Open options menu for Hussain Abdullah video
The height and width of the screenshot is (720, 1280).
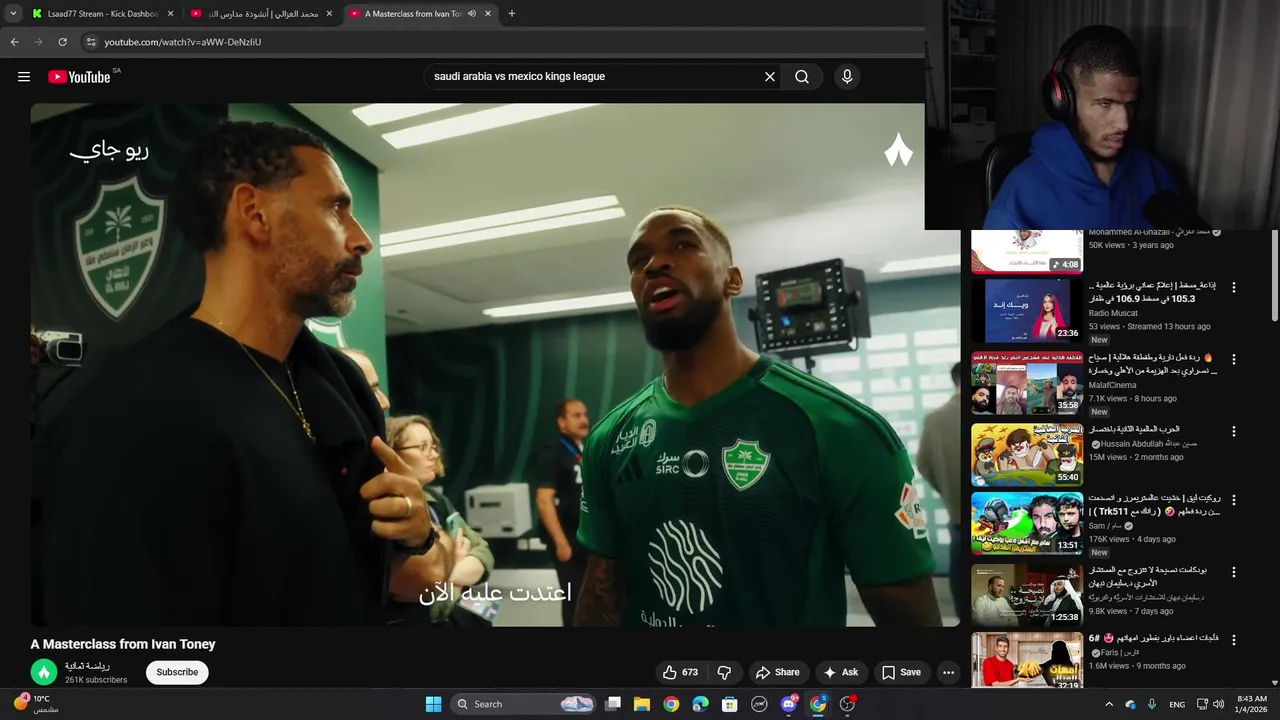coord(1233,431)
